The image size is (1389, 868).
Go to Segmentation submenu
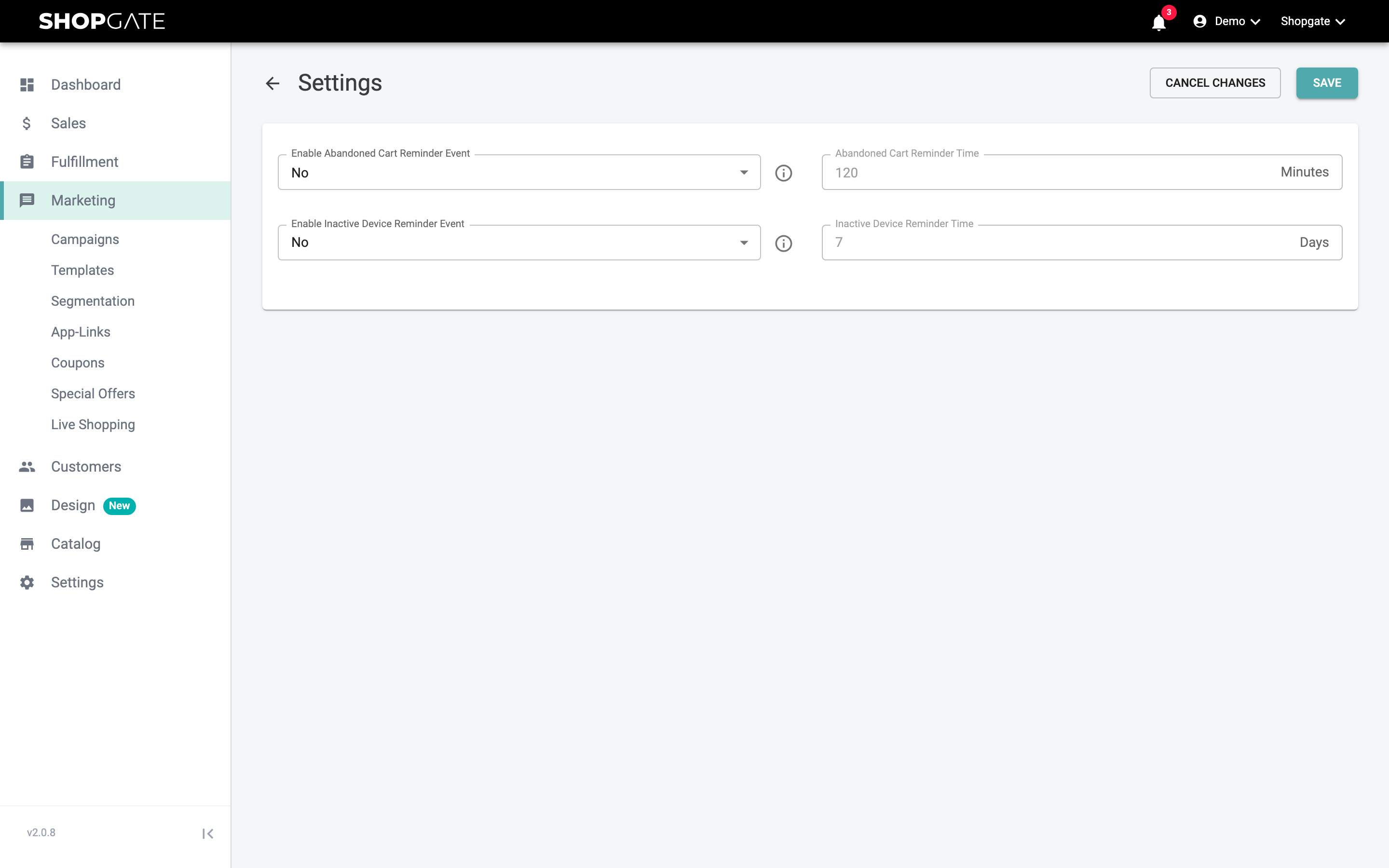93,301
